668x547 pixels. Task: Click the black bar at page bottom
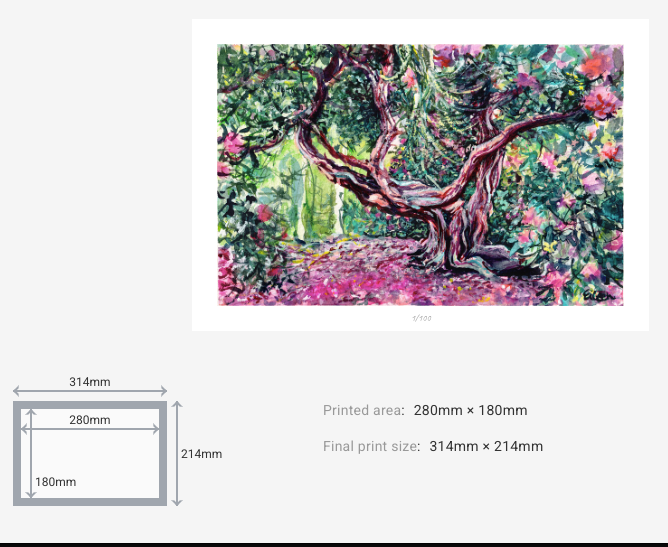334,544
